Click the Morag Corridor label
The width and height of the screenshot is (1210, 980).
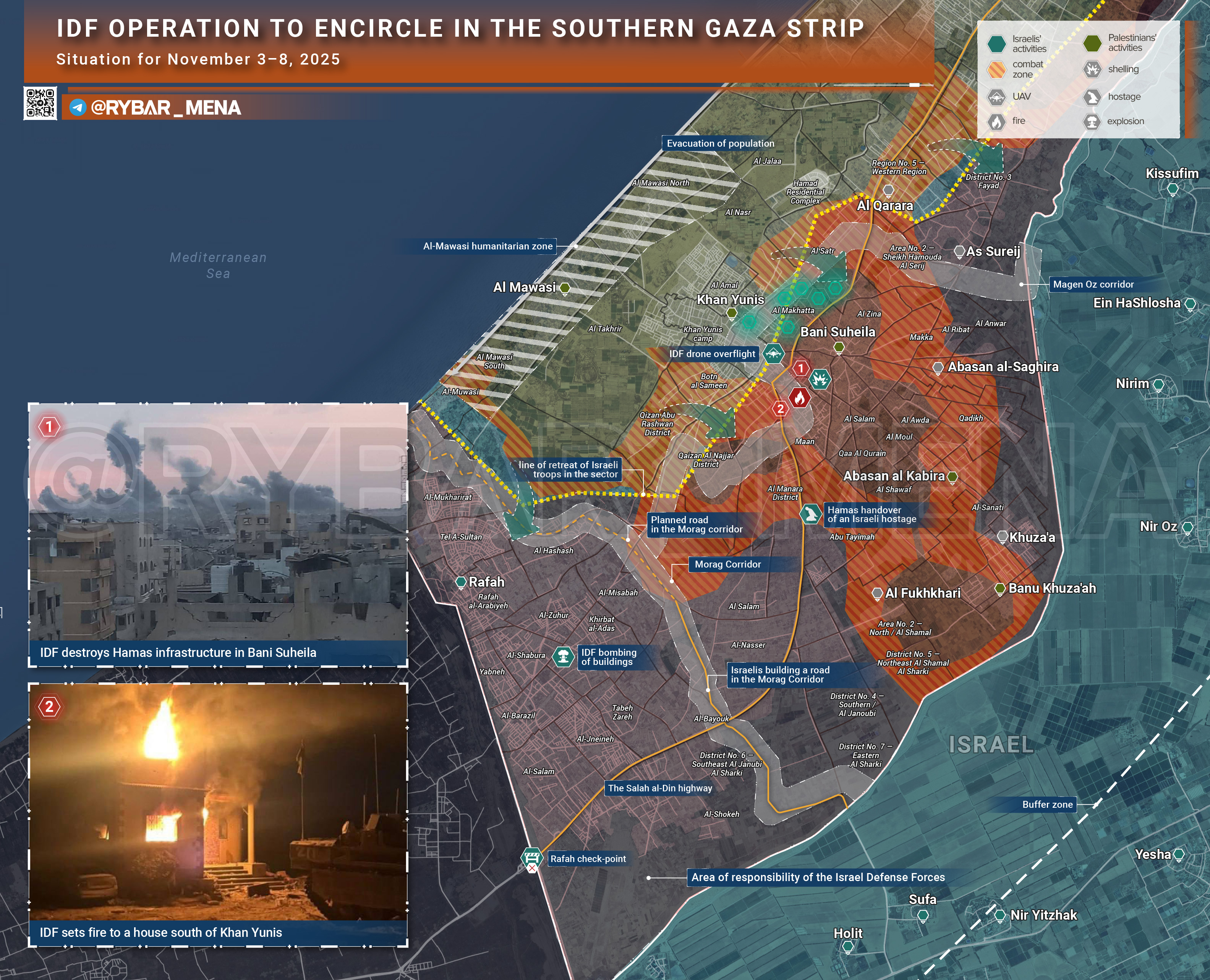[x=728, y=564]
